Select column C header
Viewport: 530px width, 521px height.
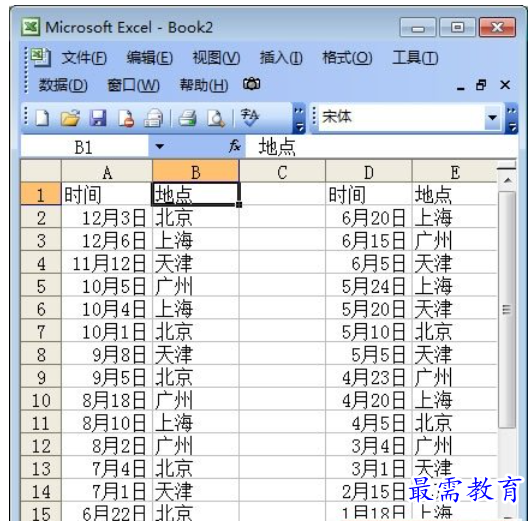coord(282,172)
